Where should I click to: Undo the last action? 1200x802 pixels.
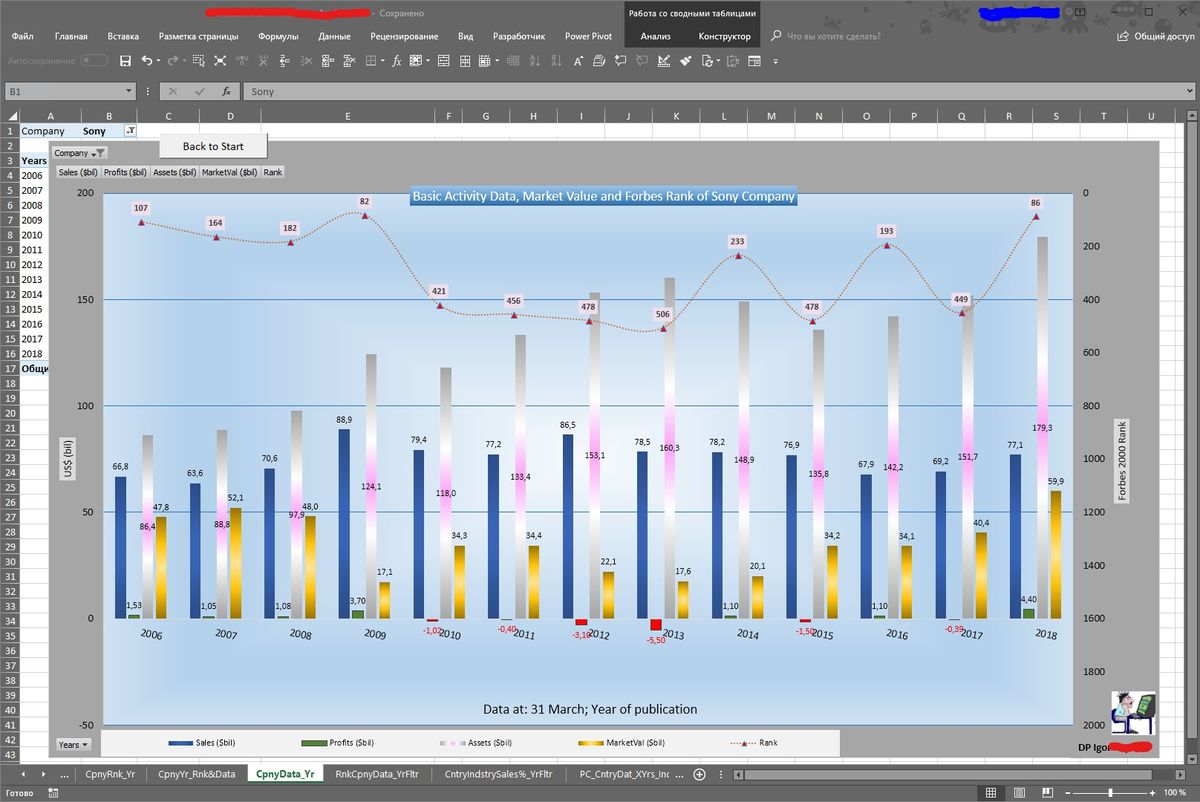point(147,61)
